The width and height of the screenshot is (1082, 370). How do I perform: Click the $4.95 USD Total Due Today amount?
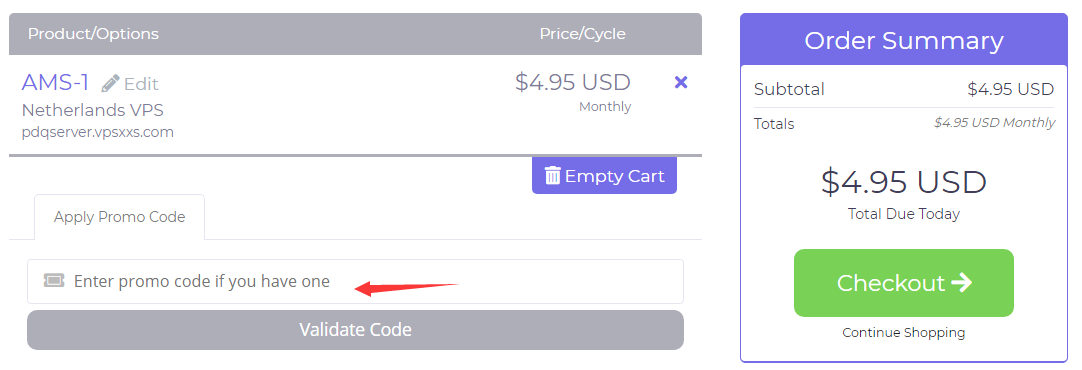pos(903,182)
